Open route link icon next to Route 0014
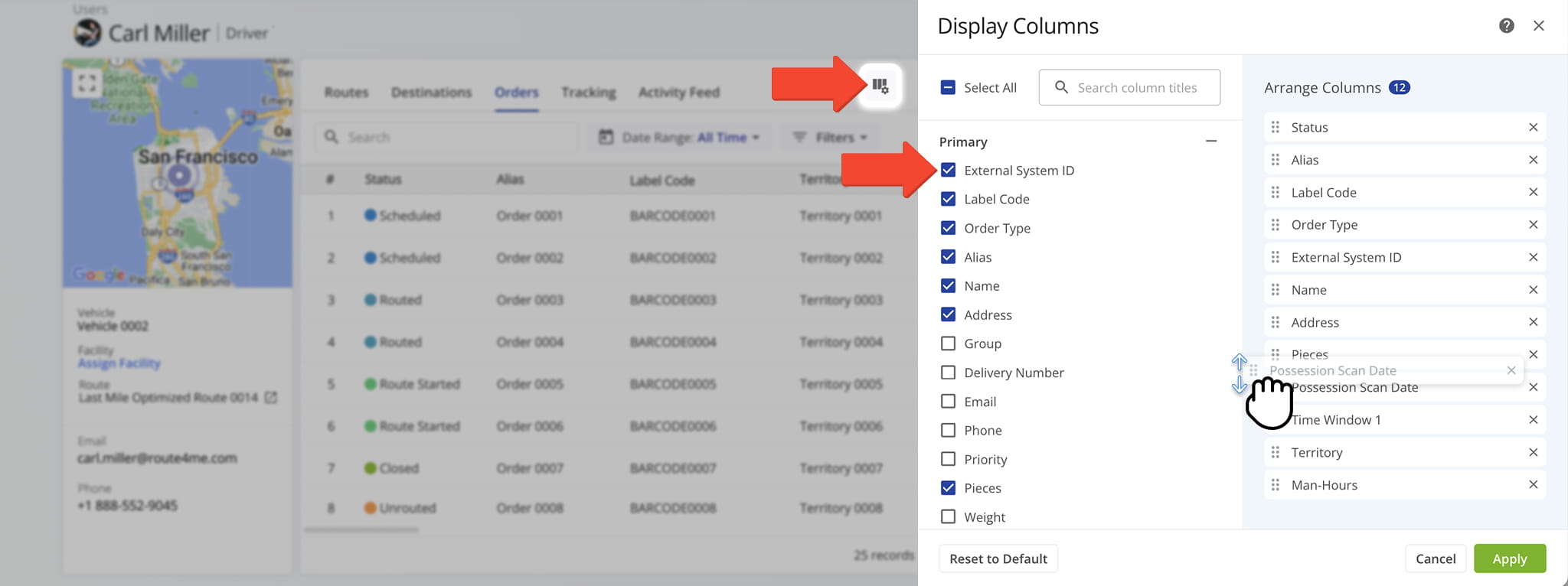The image size is (1568, 586). click(x=271, y=398)
